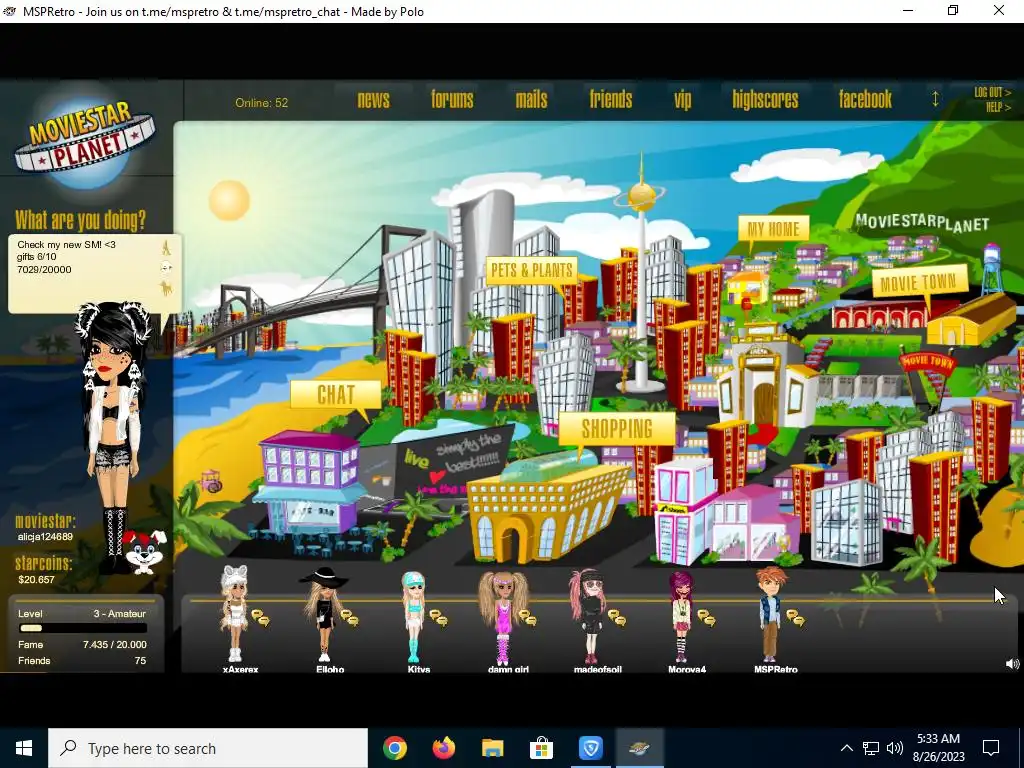The image size is (1024, 768).
Task: Click the starcoins amount $20.657
Action: pyautogui.click(x=37, y=579)
